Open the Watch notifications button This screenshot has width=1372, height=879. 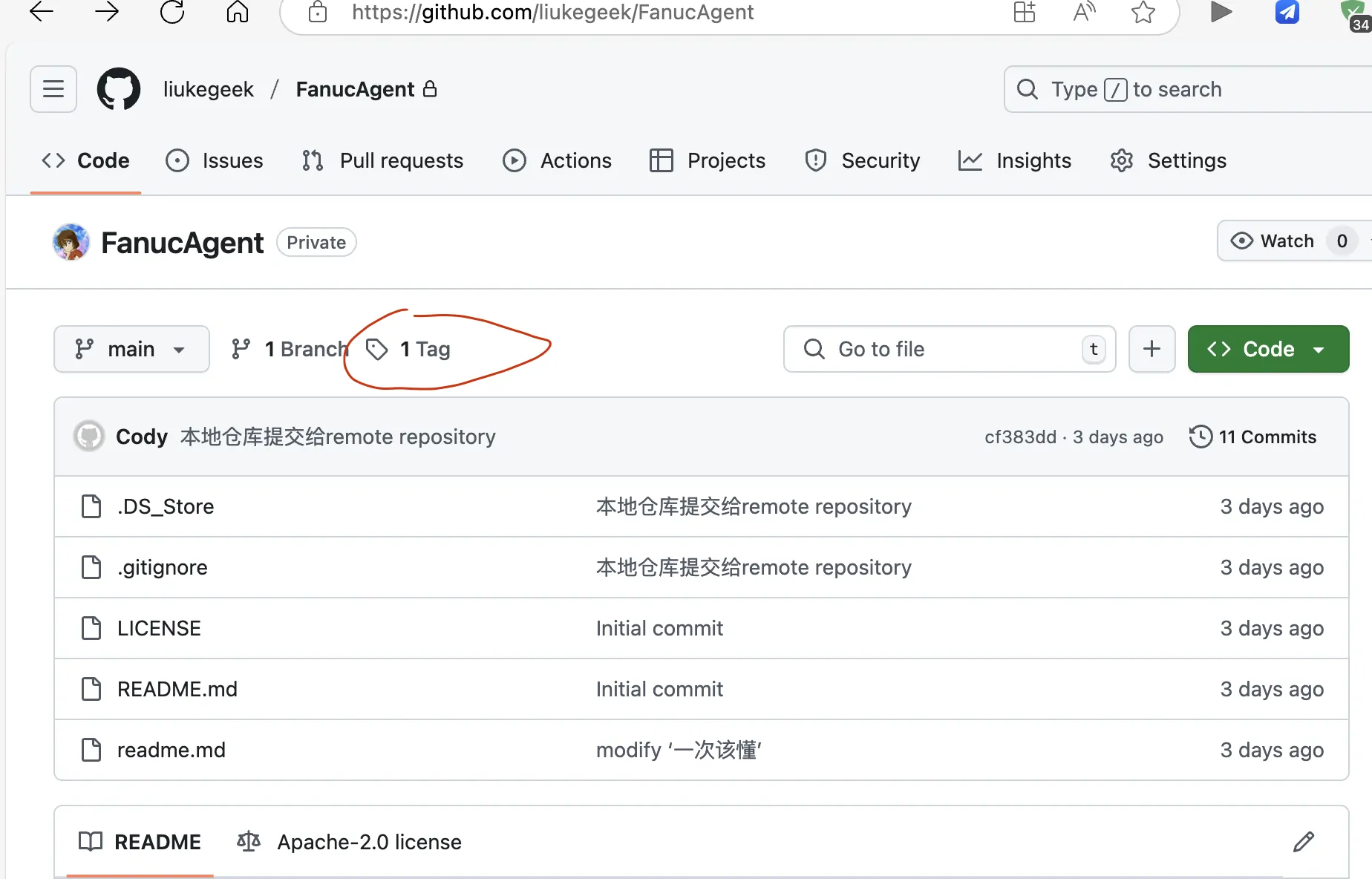pyautogui.click(x=1293, y=241)
